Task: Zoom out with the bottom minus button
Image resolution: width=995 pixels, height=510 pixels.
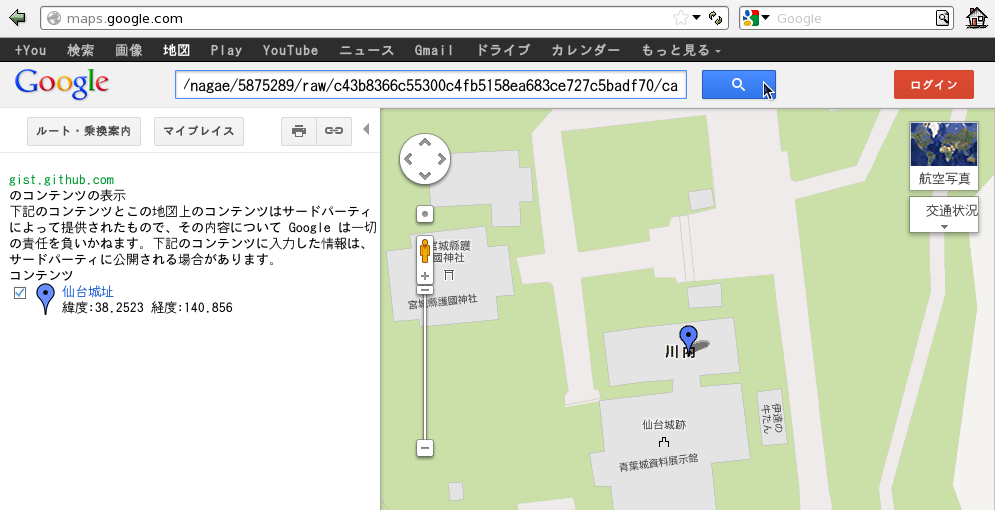Action: [x=425, y=448]
